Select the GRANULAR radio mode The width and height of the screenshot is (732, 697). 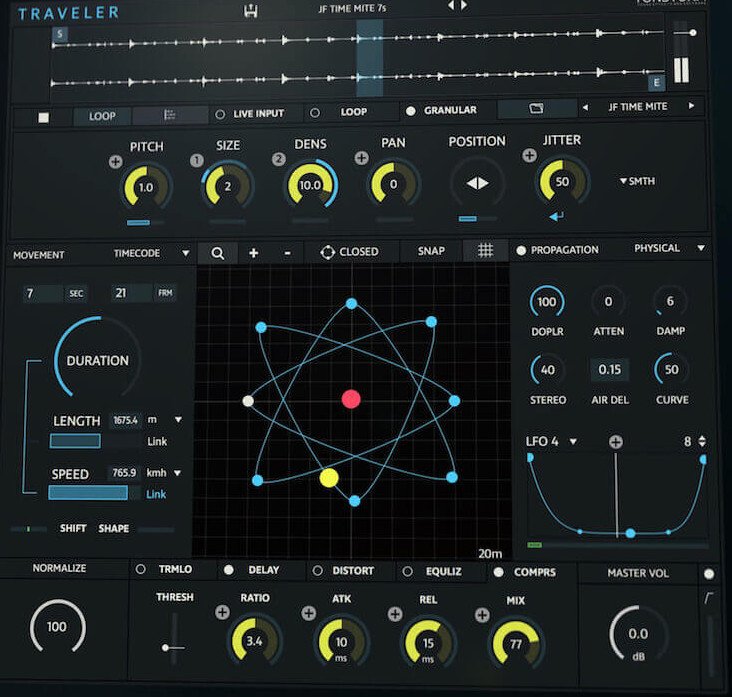click(411, 111)
